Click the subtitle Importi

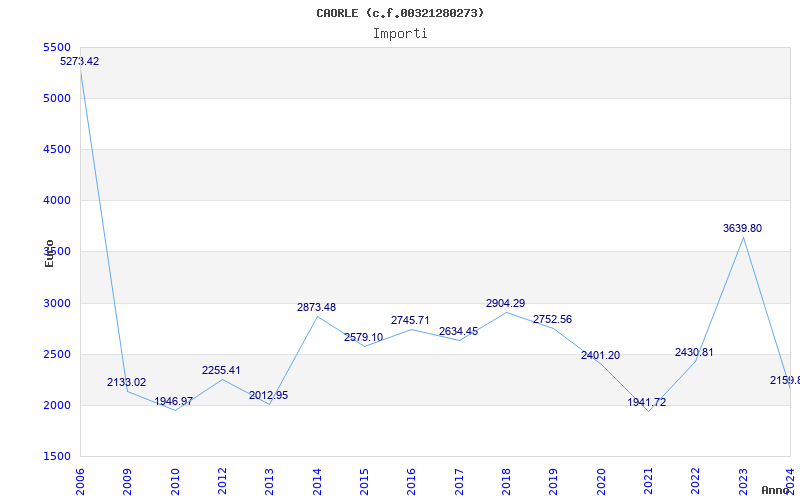tap(400, 34)
